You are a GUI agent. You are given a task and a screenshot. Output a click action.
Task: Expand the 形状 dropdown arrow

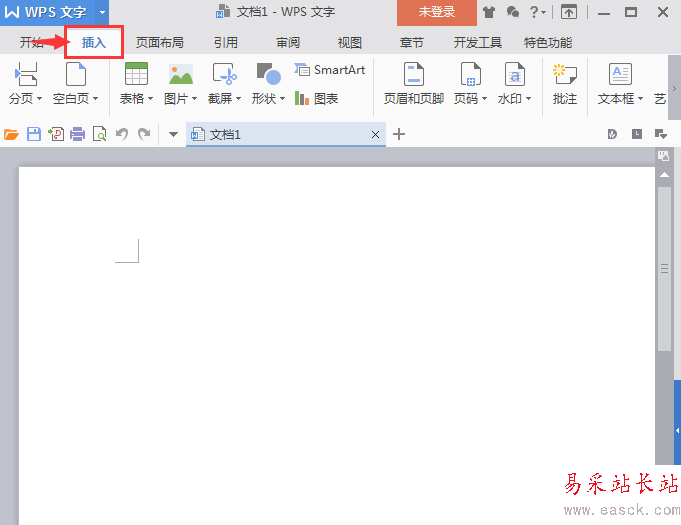coord(283,99)
